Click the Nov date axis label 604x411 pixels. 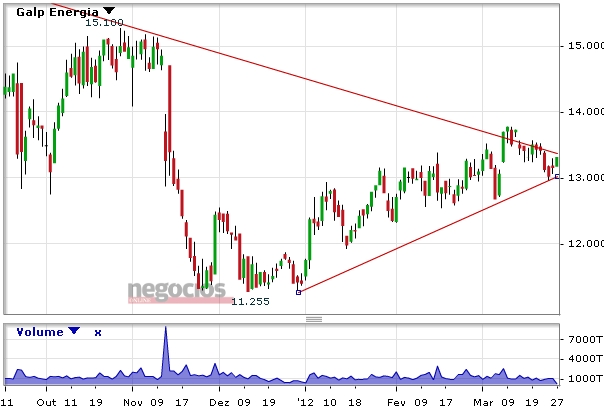click(134, 403)
